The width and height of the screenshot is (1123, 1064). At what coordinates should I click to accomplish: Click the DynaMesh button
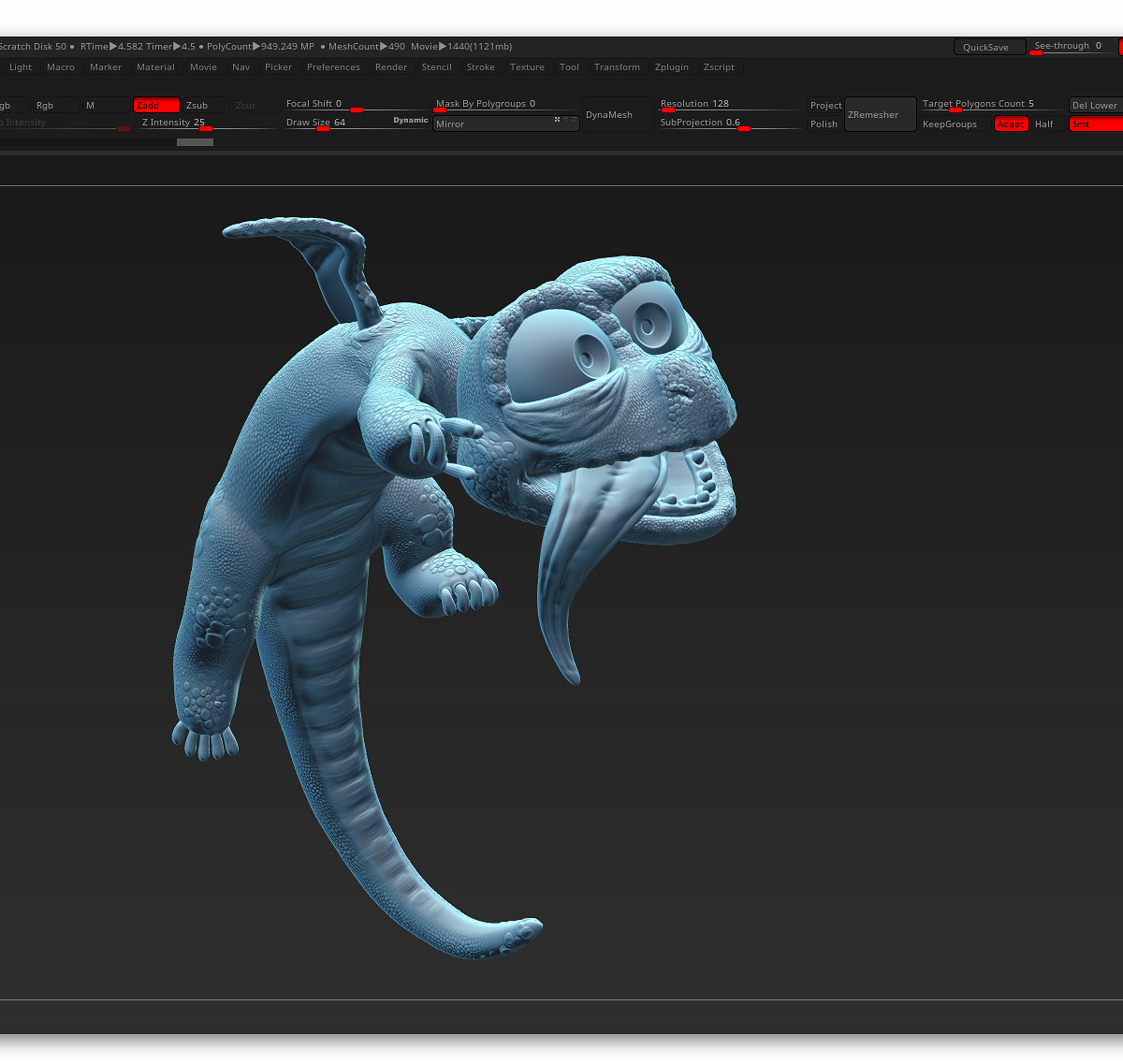618,115
